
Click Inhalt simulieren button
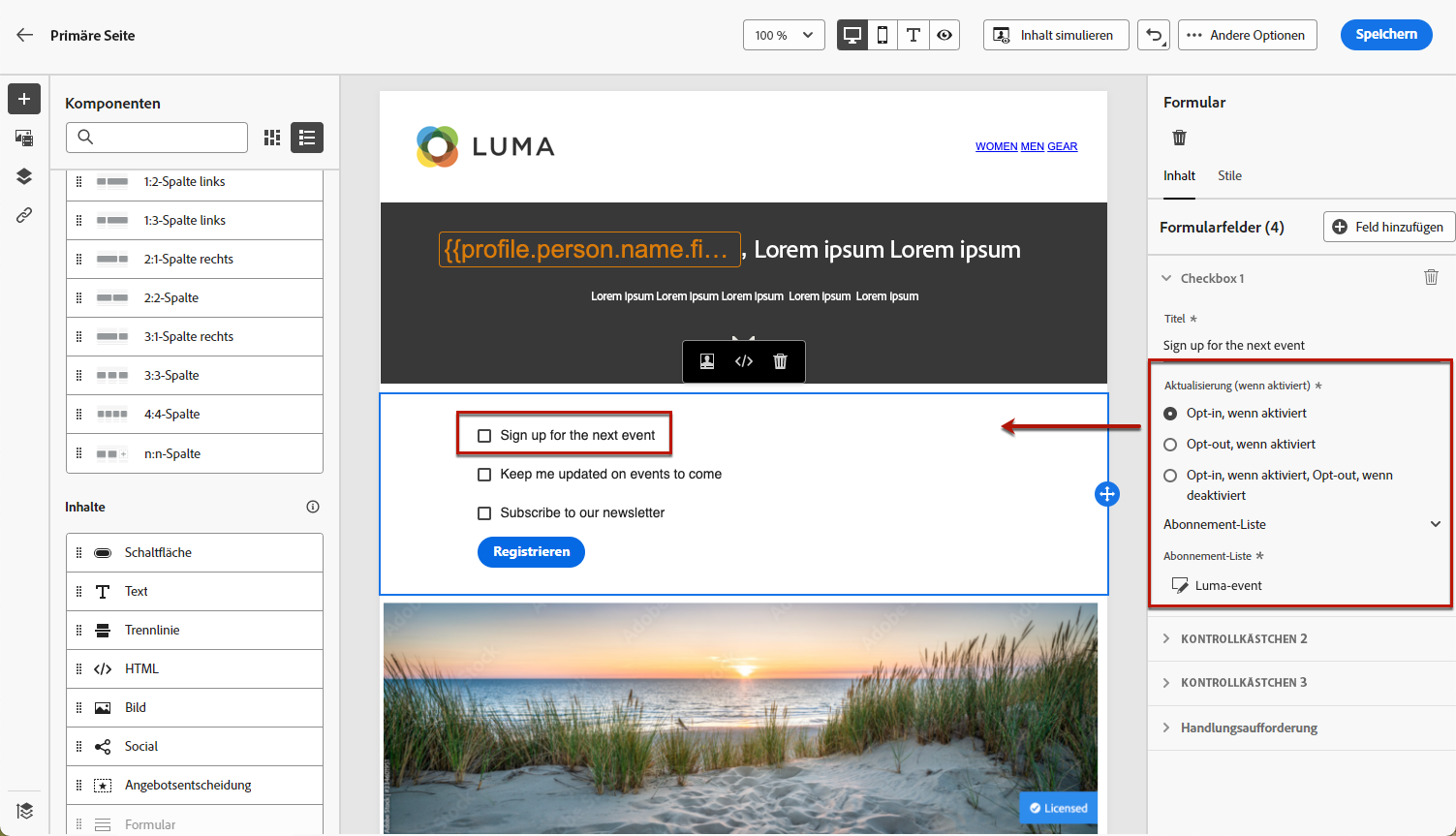[x=1056, y=35]
